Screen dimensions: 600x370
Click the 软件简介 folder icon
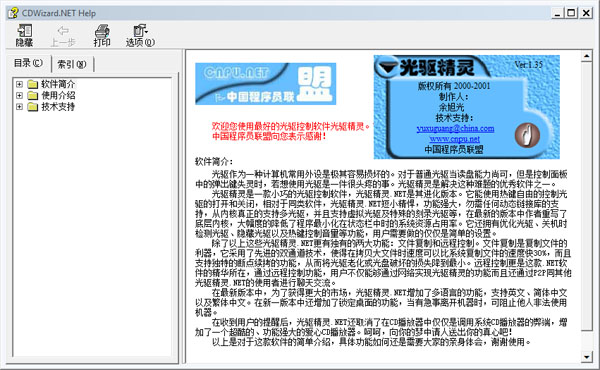(33, 84)
